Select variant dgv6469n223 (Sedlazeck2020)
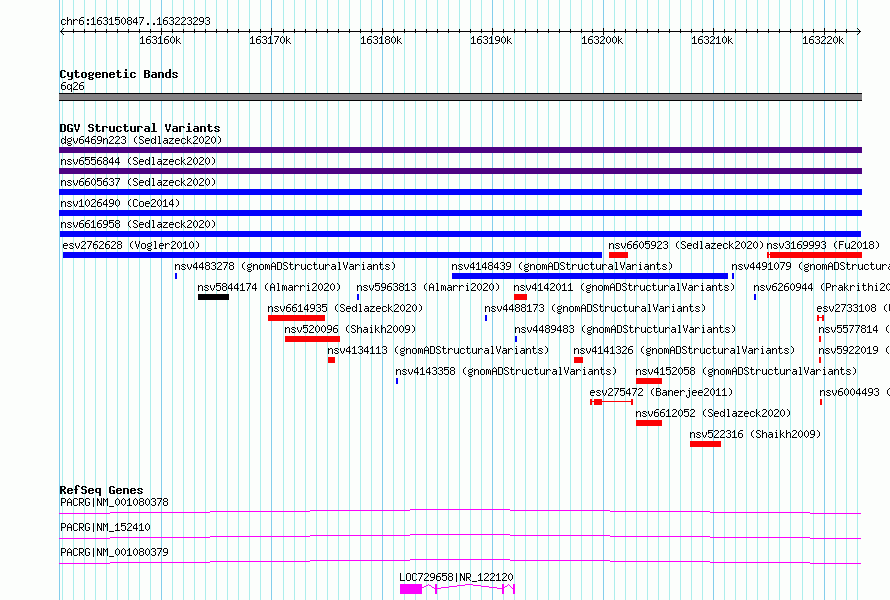The image size is (890, 600). (460, 150)
